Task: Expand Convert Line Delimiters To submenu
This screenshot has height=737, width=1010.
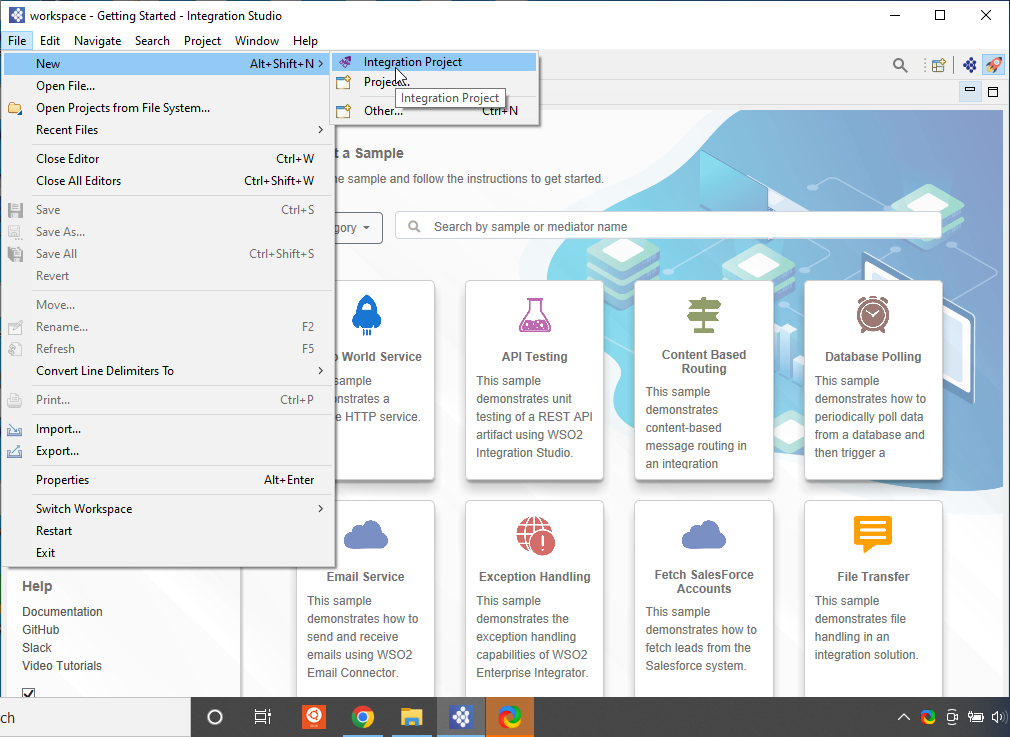Action: coord(321,370)
